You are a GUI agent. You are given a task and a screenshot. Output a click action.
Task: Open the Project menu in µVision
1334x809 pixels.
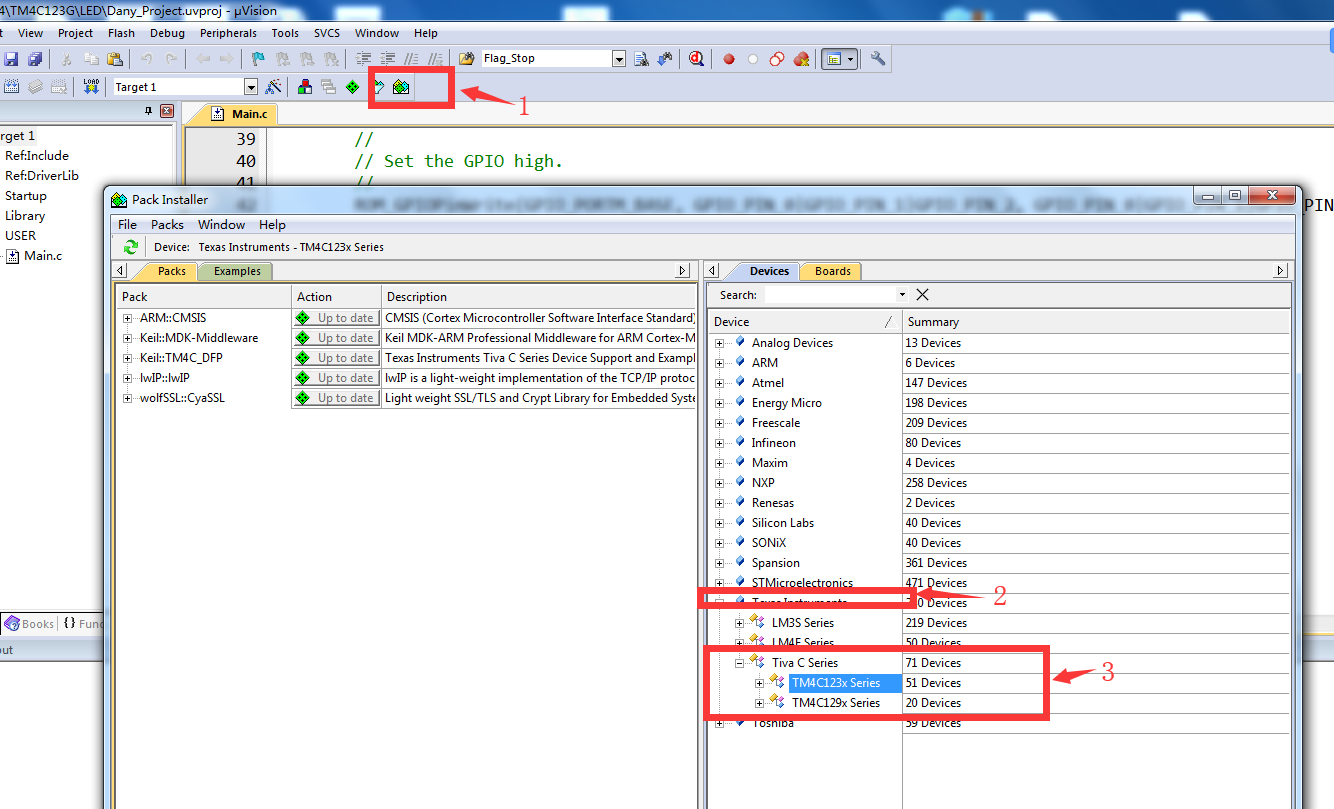75,33
